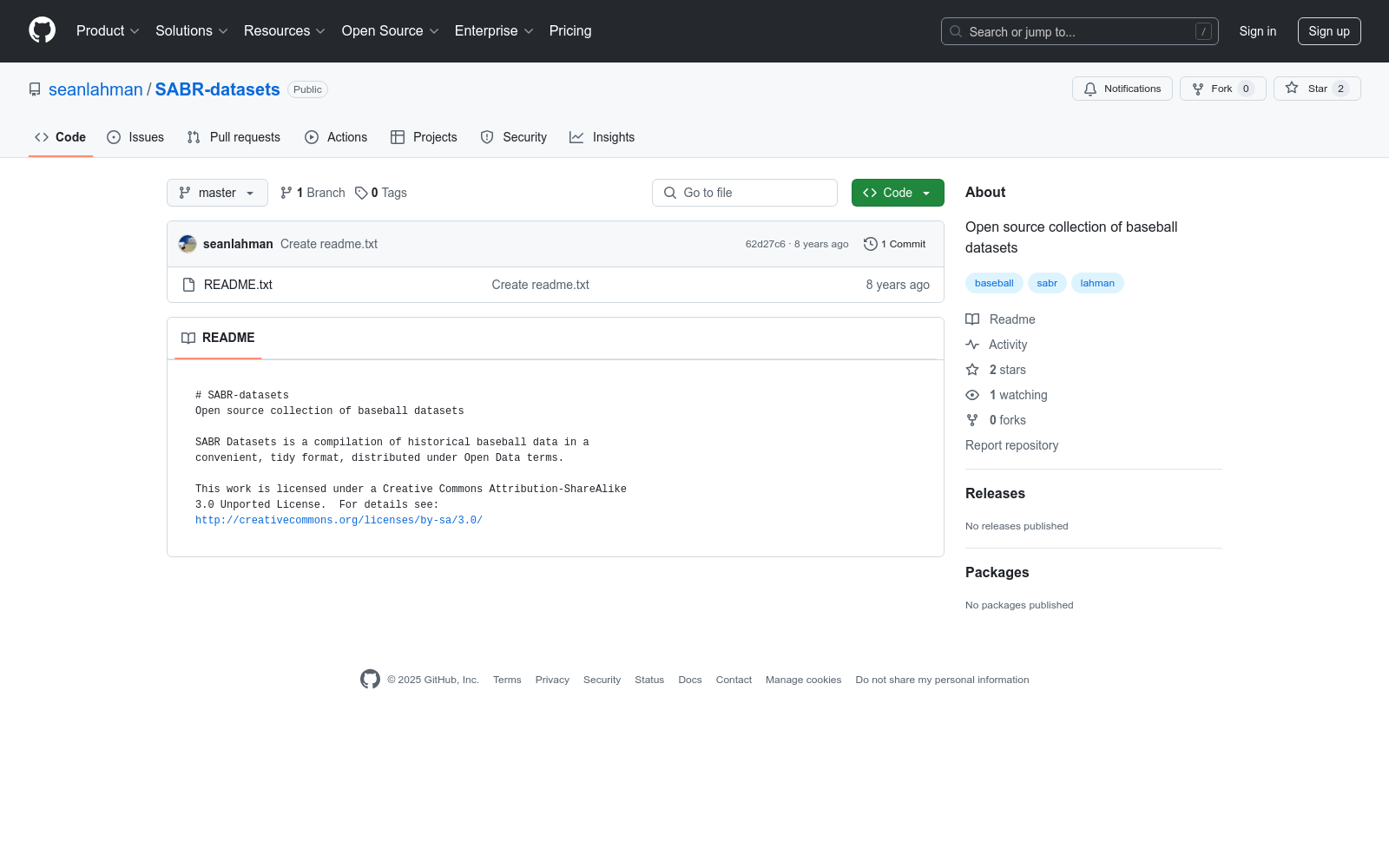This screenshot has width=1389, height=868.
Task: Click the Notifications bell button
Action: click(x=1122, y=89)
